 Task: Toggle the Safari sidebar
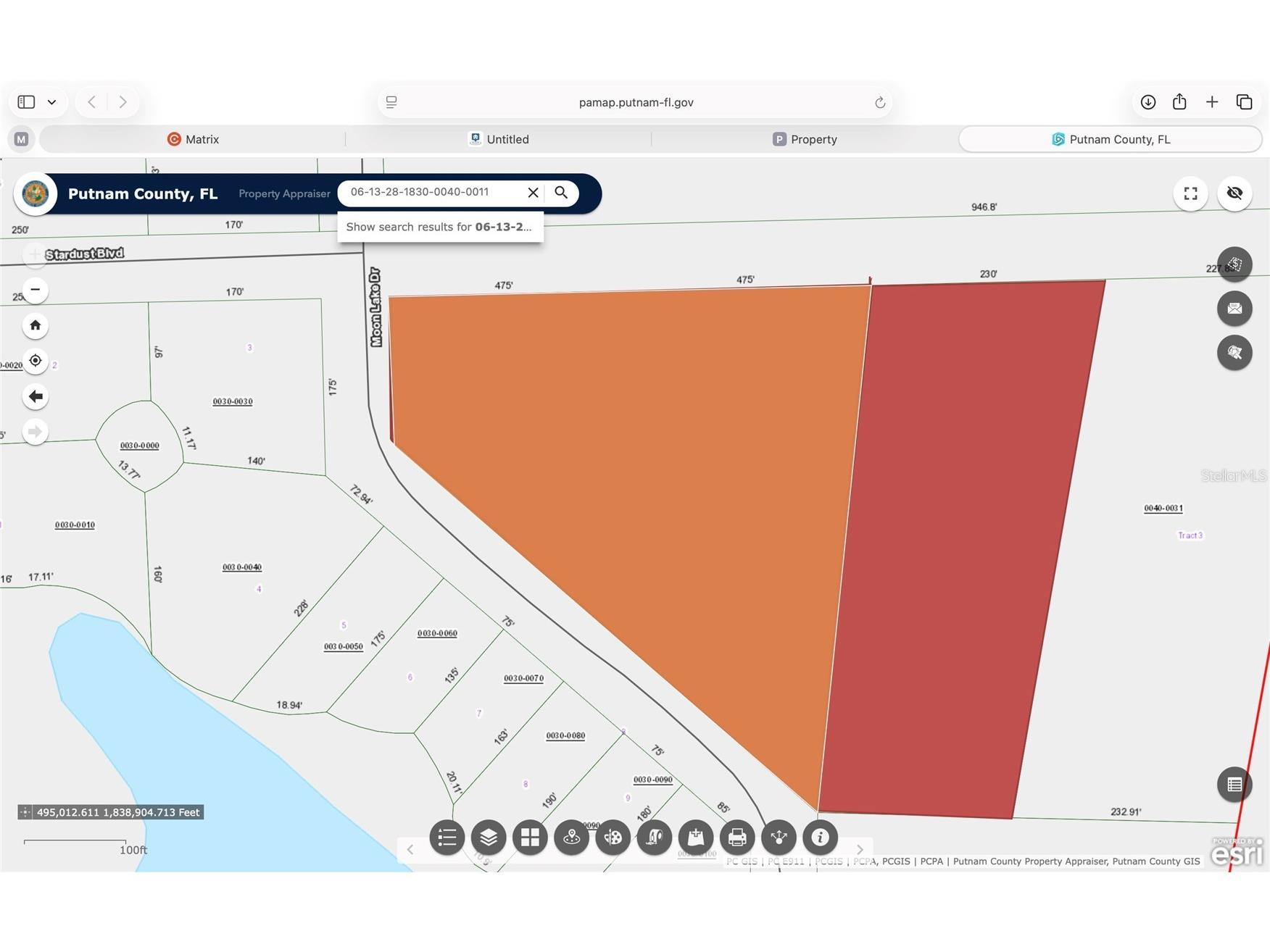coord(26,102)
